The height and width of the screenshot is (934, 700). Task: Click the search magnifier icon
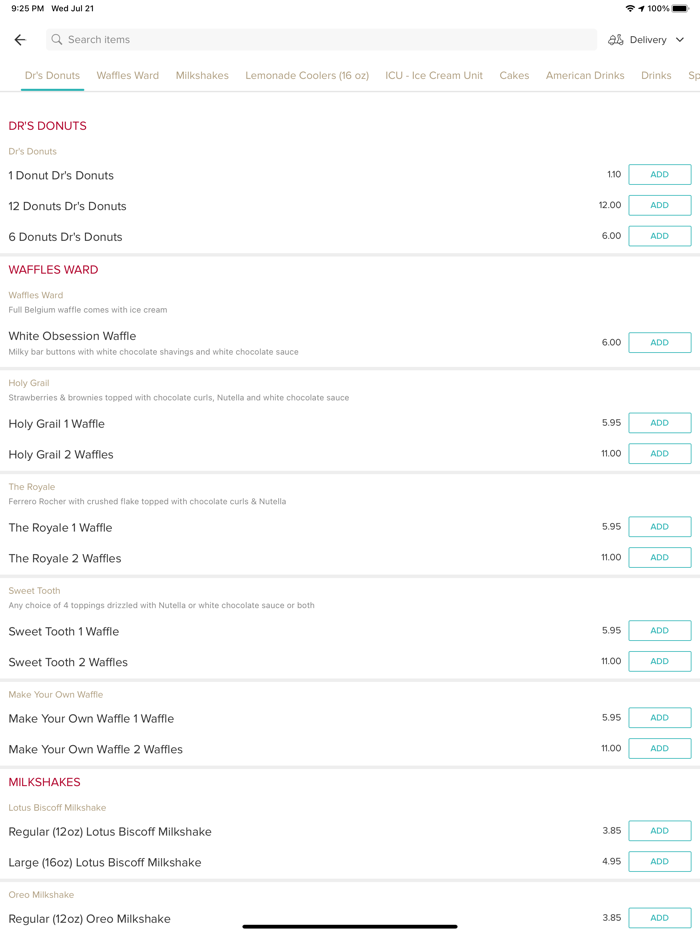point(57,40)
